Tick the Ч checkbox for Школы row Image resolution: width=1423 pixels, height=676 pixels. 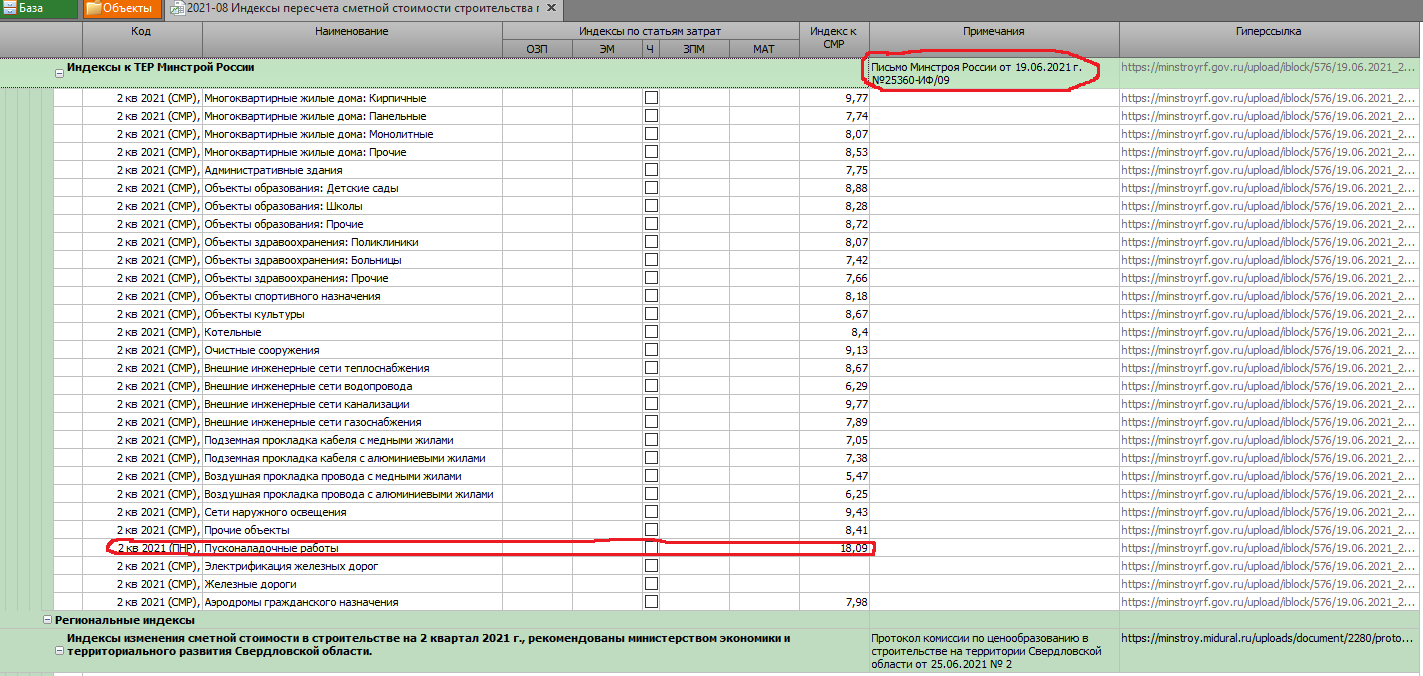coord(651,206)
